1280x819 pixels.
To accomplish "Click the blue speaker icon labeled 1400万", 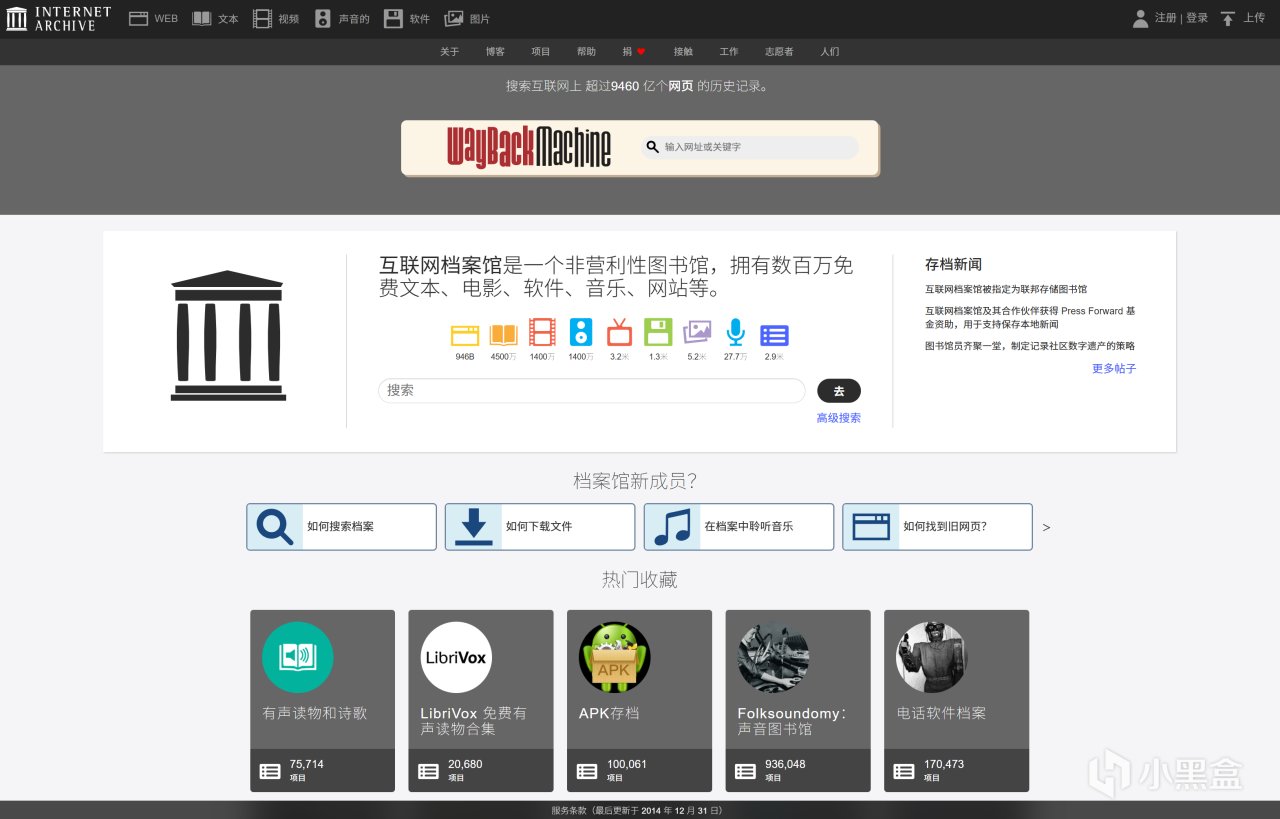I will (x=581, y=332).
